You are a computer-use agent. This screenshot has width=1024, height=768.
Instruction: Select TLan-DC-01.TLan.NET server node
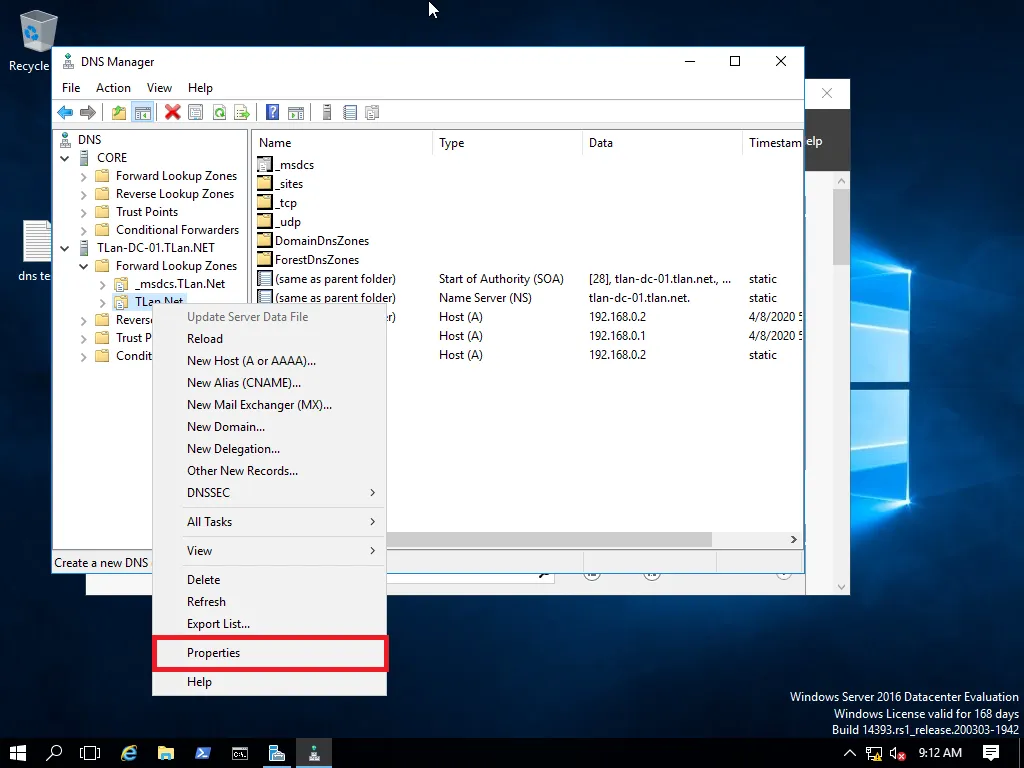pyautogui.click(x=155, y=248)
